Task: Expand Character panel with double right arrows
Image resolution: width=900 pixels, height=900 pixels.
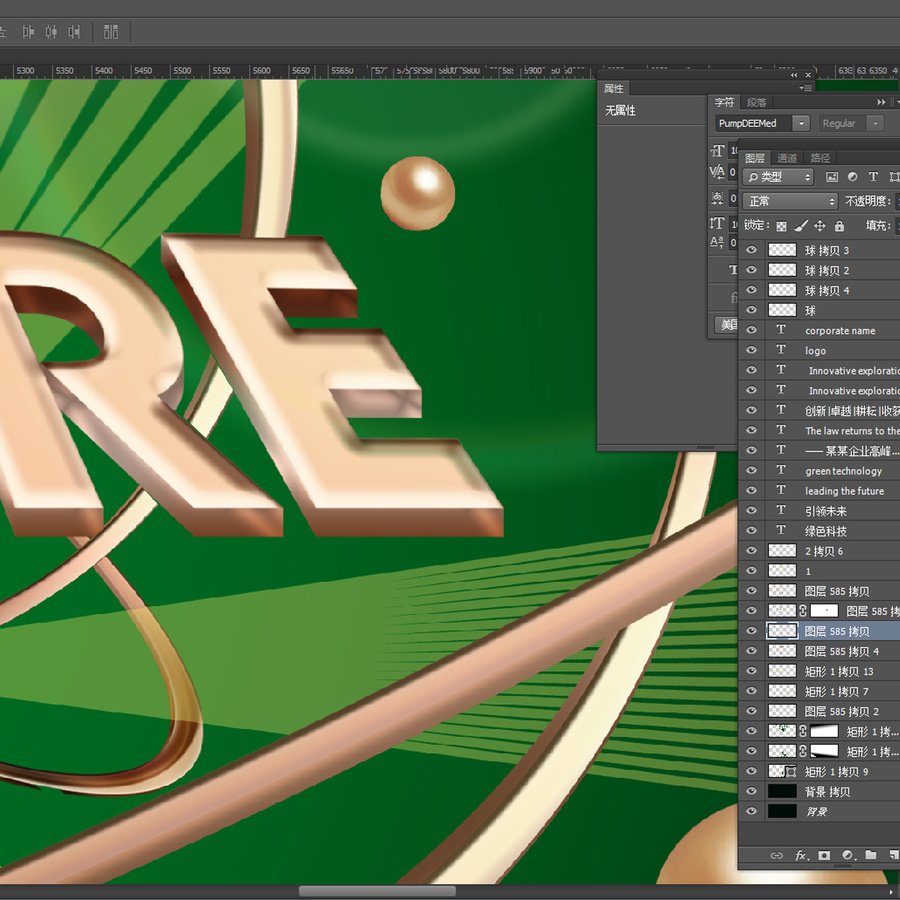Action: [882, 102]
